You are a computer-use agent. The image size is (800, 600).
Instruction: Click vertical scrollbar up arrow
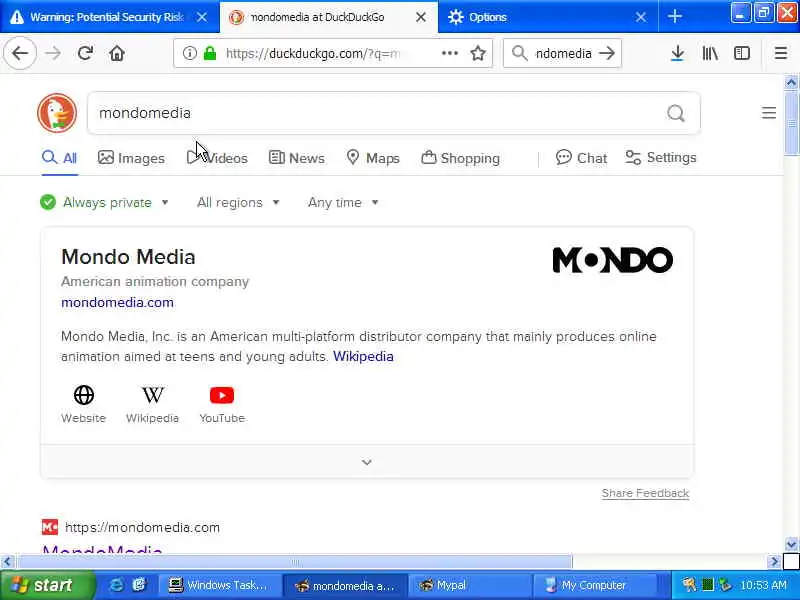click(791, 82)
